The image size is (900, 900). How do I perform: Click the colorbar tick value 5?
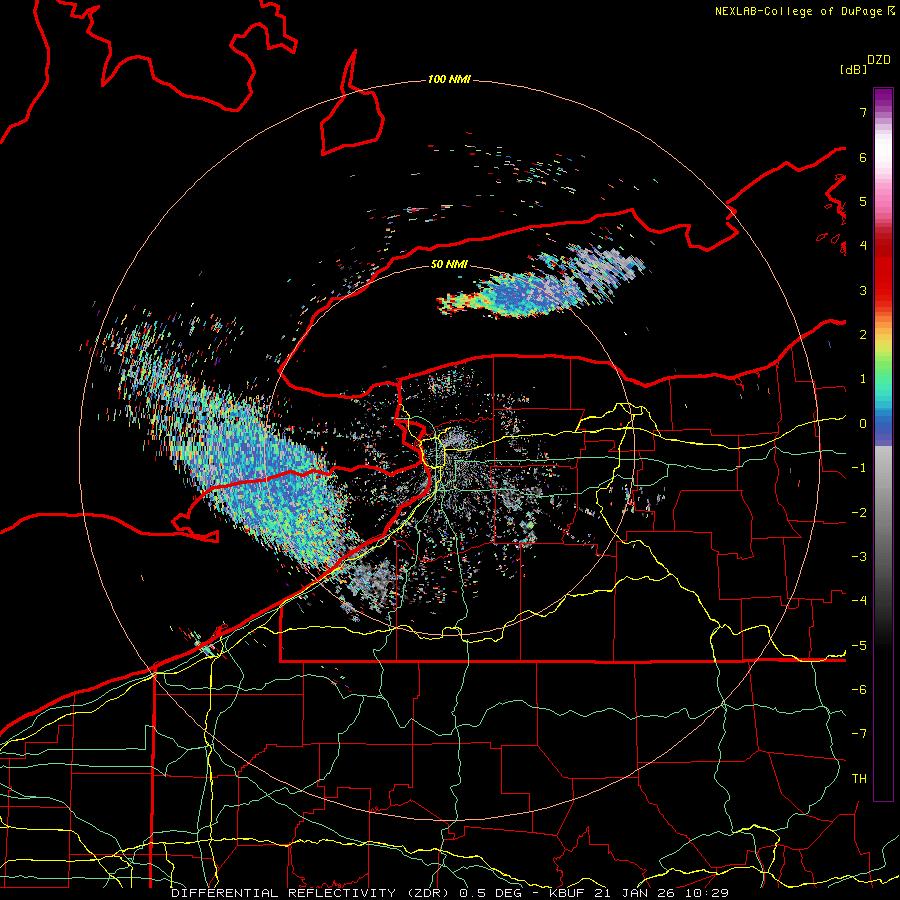(863, 201)
